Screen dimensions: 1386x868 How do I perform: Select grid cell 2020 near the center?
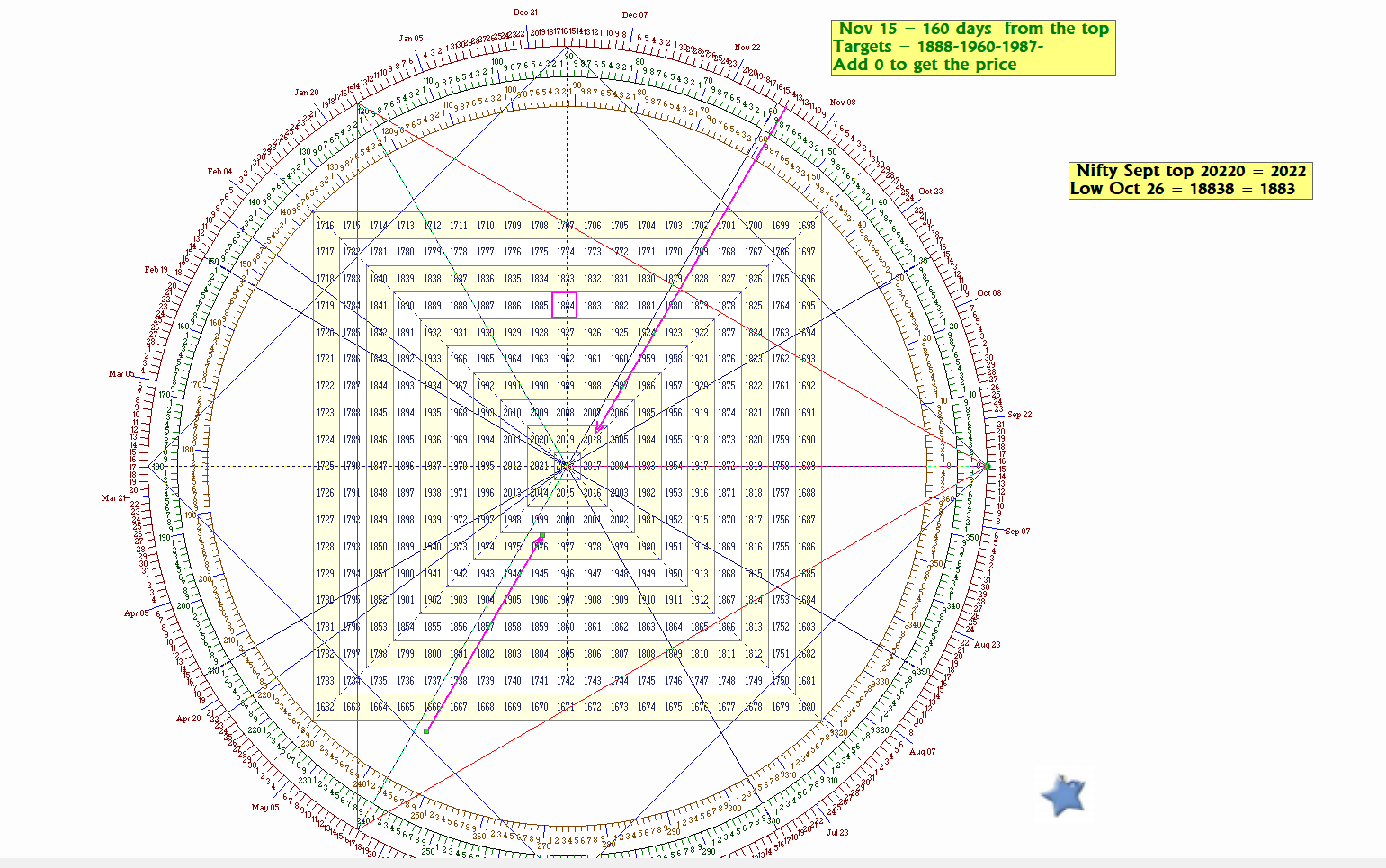click(x=539, y=440)
